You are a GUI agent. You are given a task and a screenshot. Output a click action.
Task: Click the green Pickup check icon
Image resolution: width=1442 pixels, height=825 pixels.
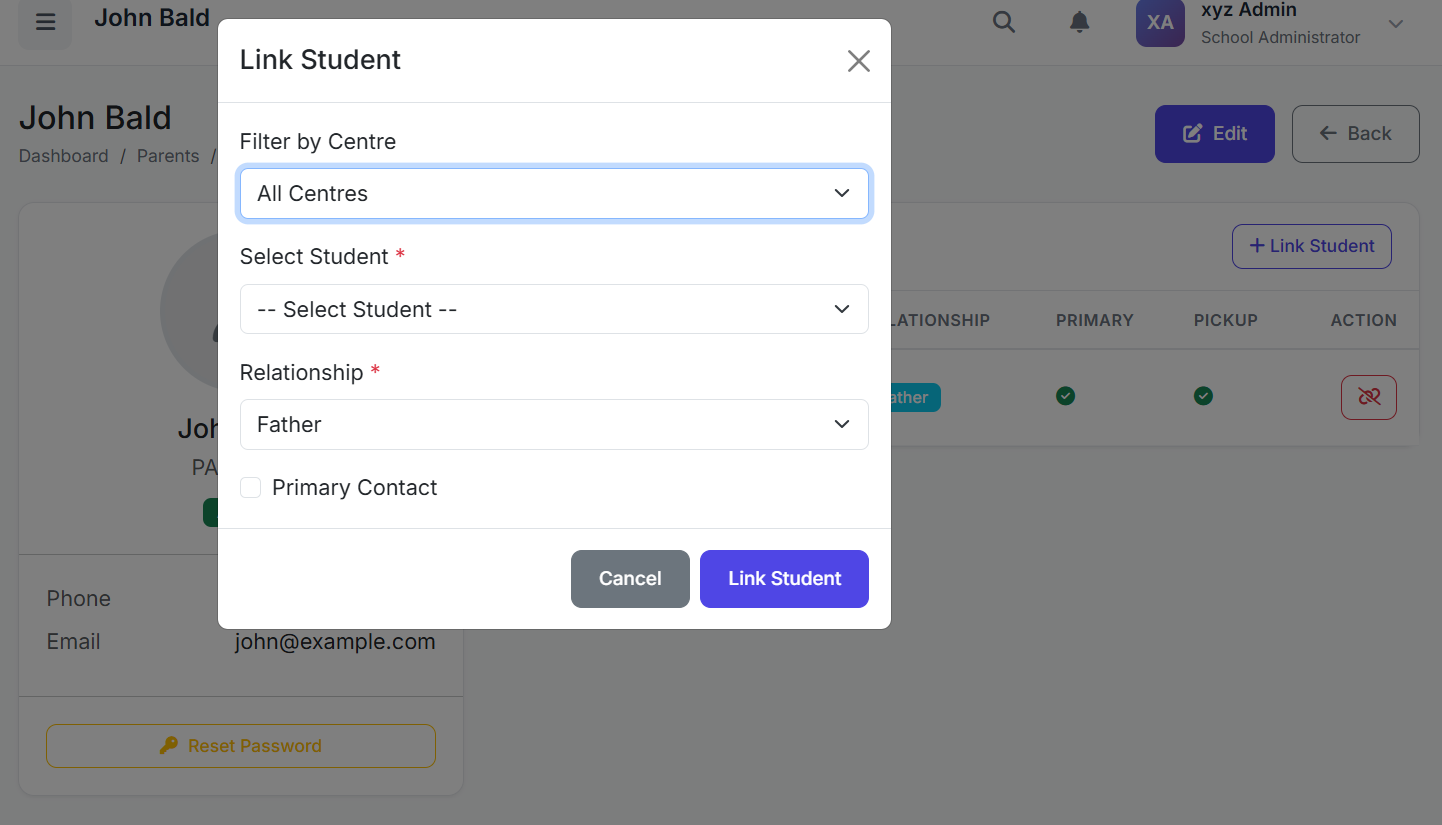pos(1203,397)
